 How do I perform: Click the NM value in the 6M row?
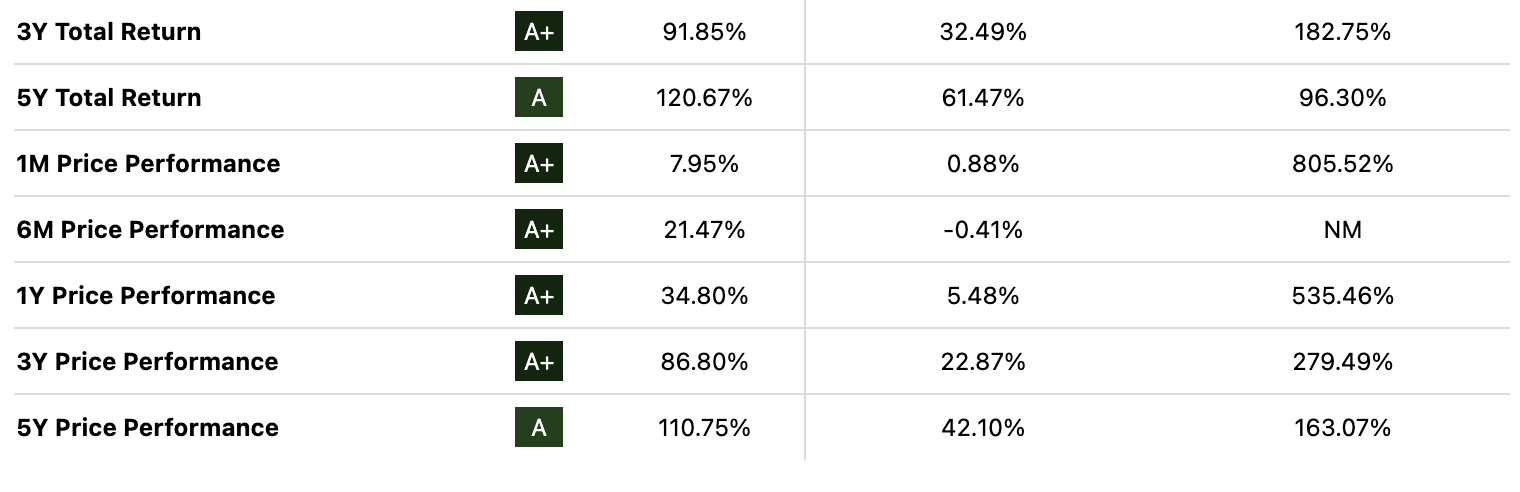tap(1342, 230)
